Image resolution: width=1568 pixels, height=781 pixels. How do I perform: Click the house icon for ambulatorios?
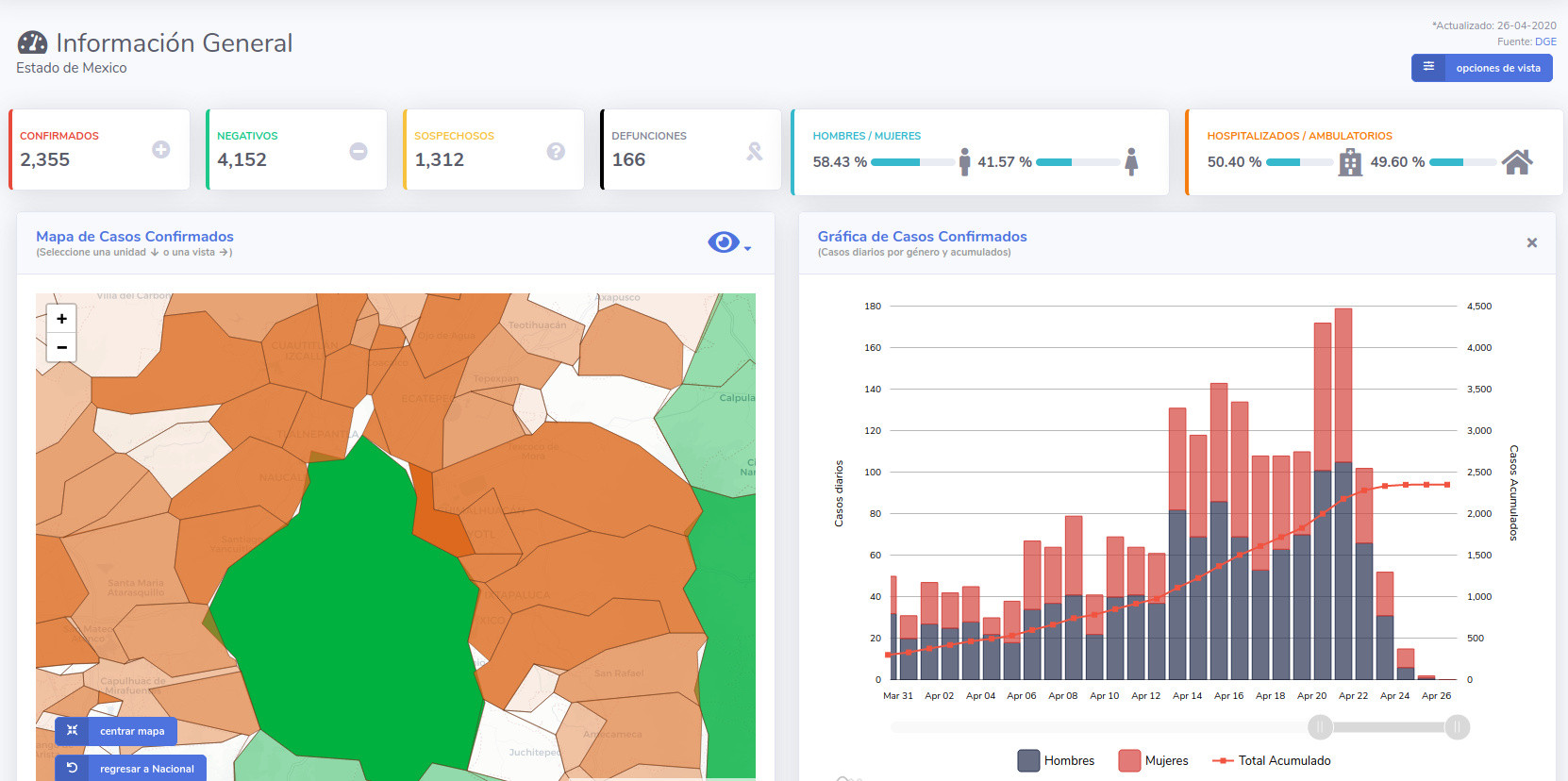coord(1517,162)
